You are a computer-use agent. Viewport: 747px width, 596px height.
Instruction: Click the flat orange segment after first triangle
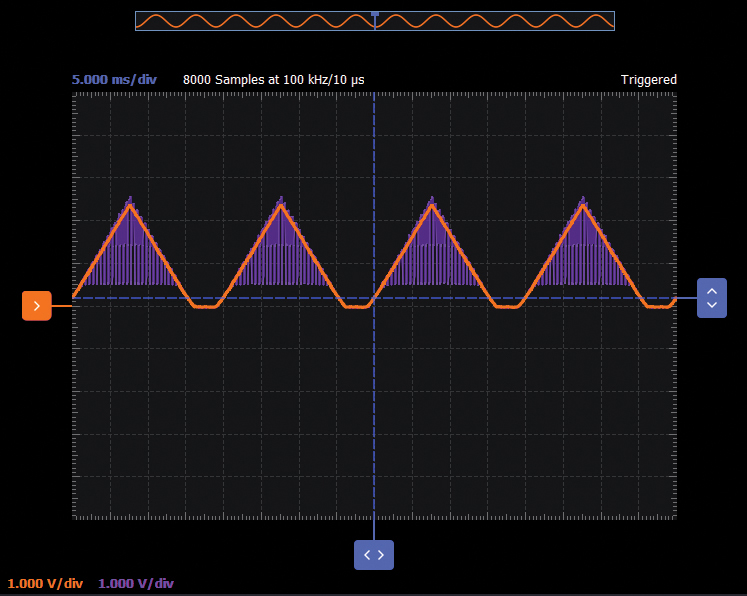(x=204, y=308)
